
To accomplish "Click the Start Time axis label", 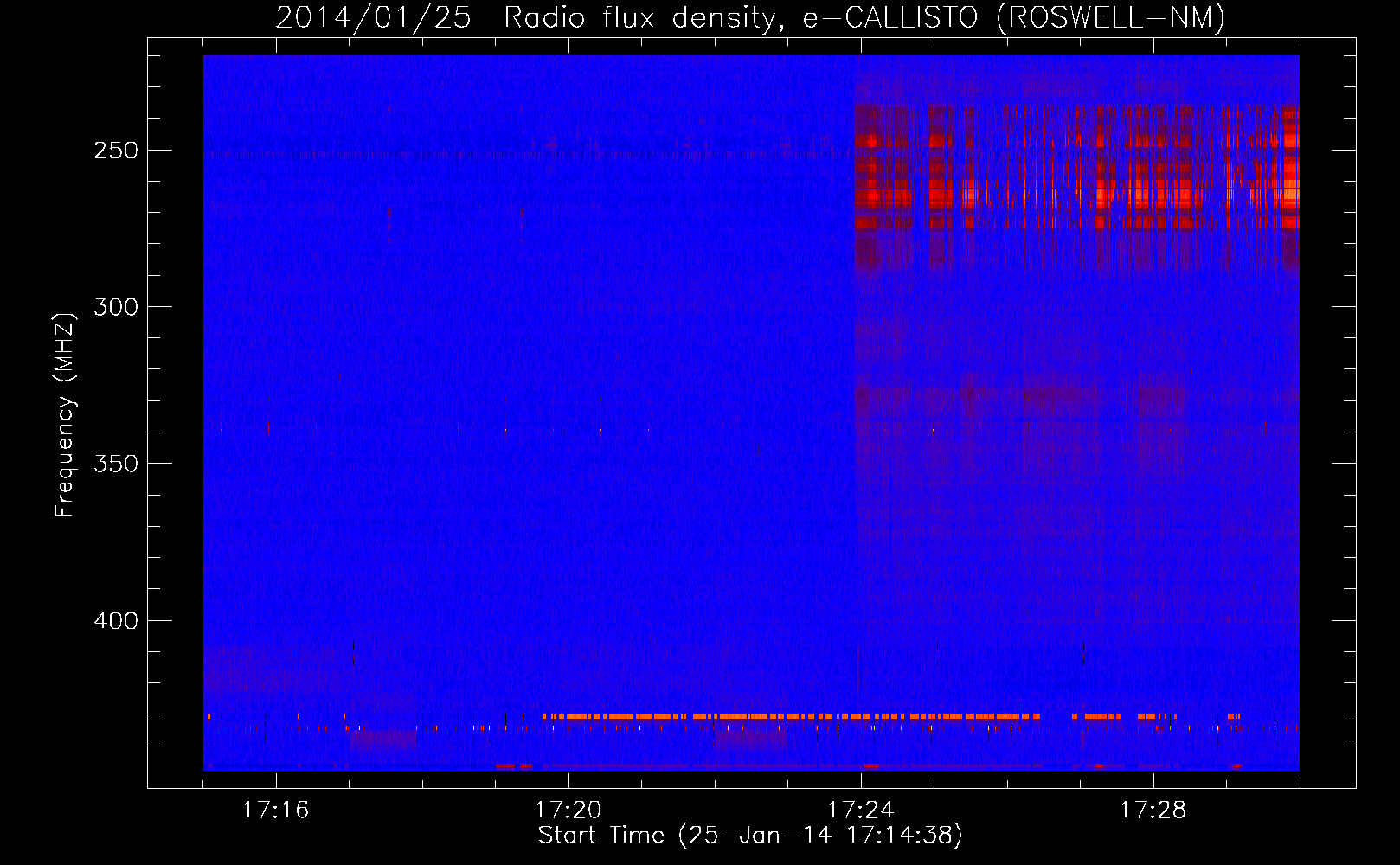I will 750,836.
